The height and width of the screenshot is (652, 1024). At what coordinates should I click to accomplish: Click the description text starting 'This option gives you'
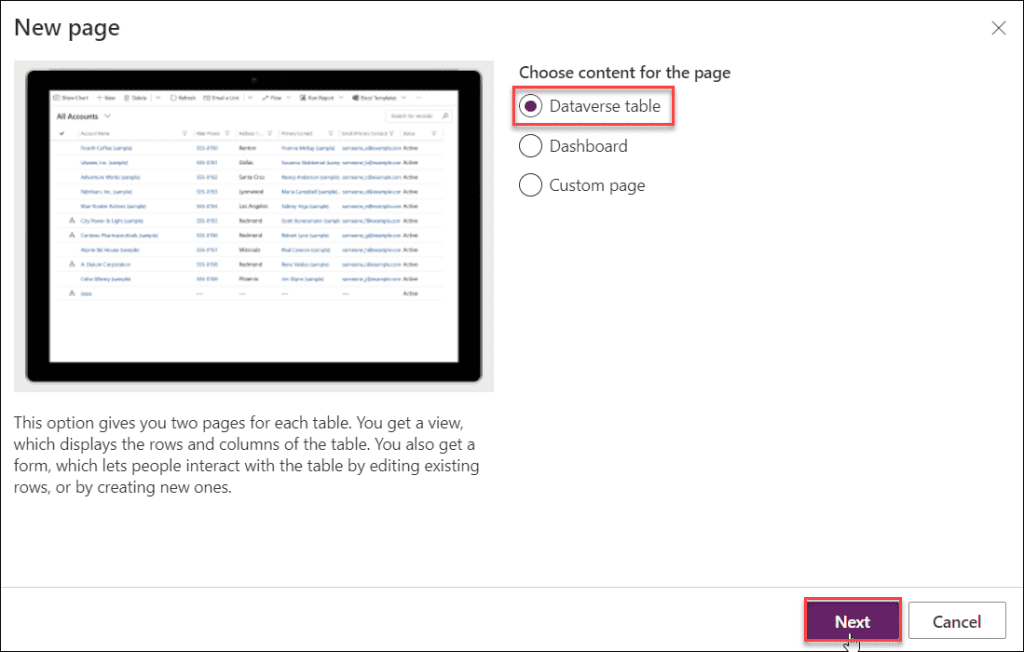point(247,455)
